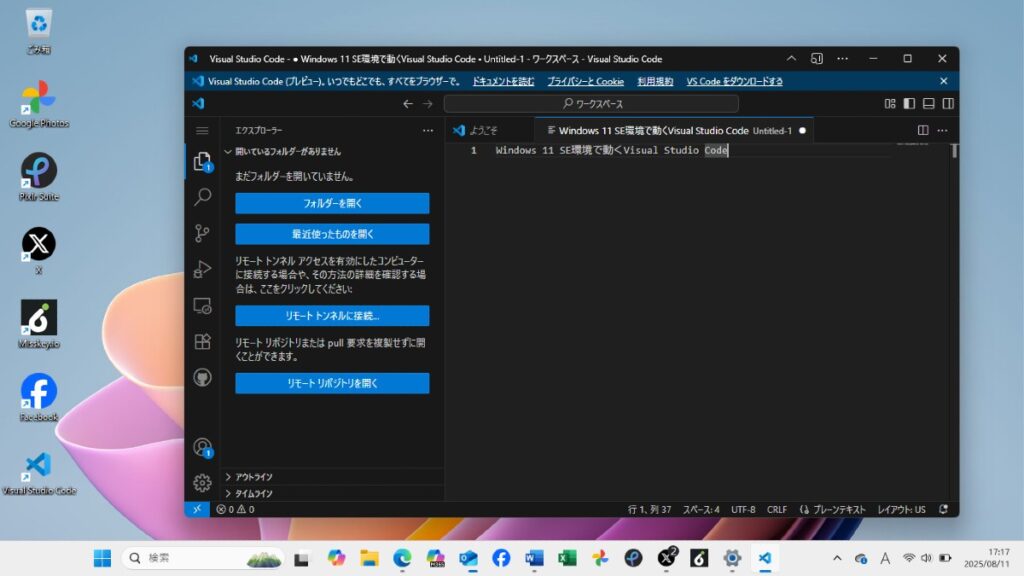The image size is (1024, 576).
Task: Open the Windows Start menu
Action: pyautogui.click(x=103, y=558)
